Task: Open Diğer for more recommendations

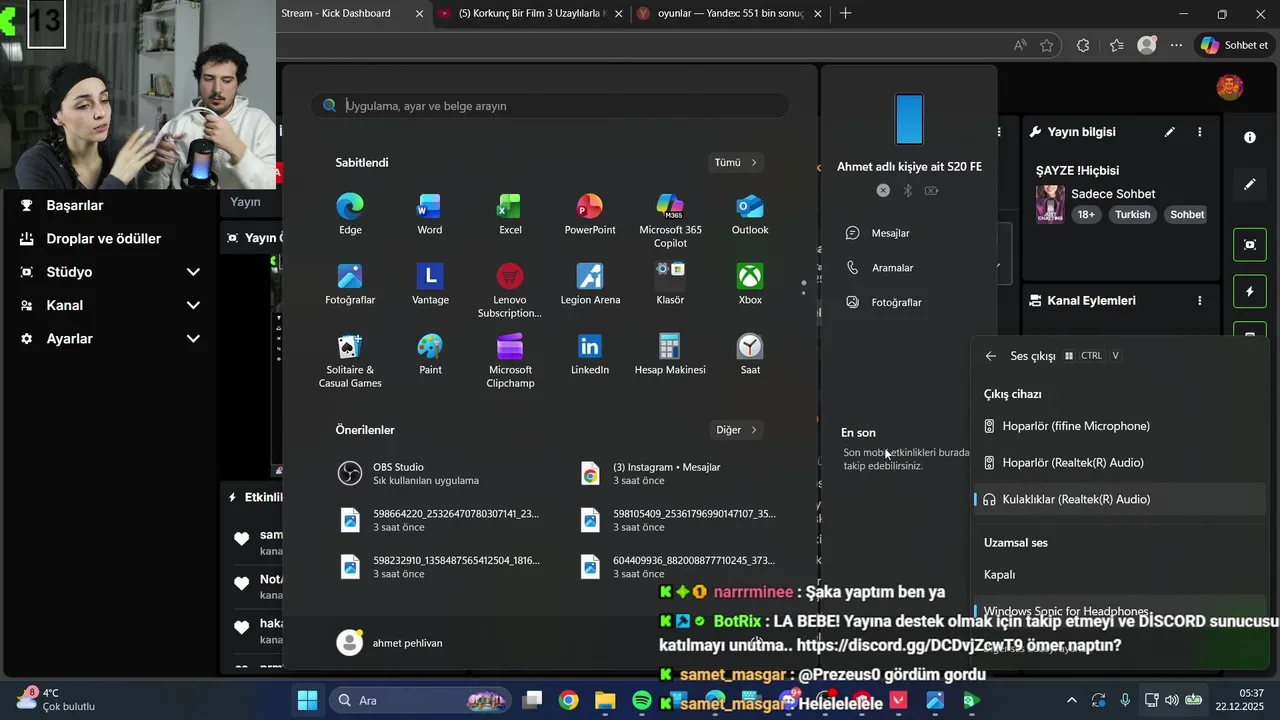Action: coord(737,430)
